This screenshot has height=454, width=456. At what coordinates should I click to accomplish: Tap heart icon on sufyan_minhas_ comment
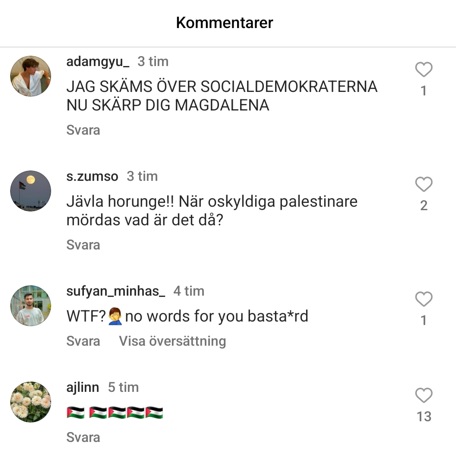[x=424, y=299]
